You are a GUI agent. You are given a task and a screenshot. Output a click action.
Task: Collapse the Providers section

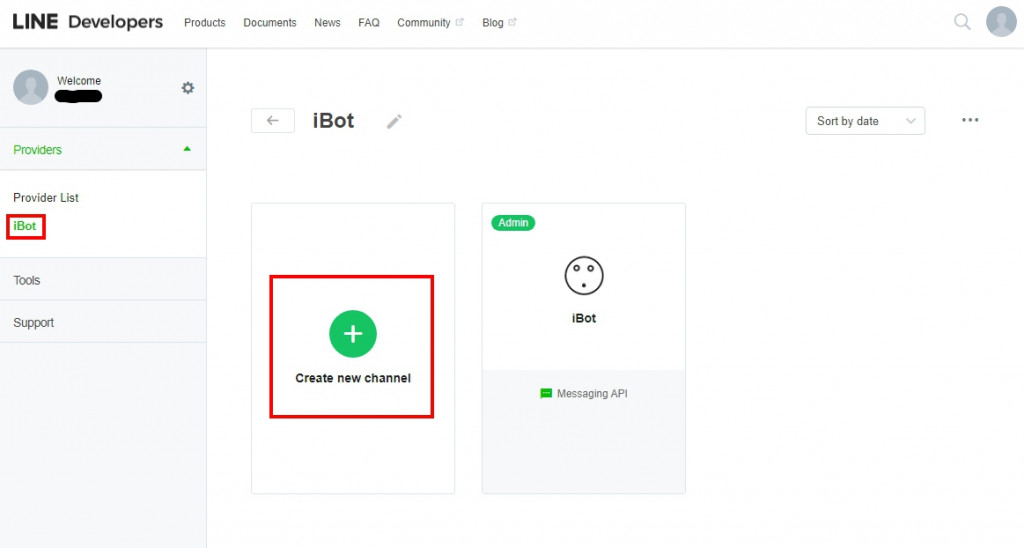pyautogui.click(x=103, y=150)
